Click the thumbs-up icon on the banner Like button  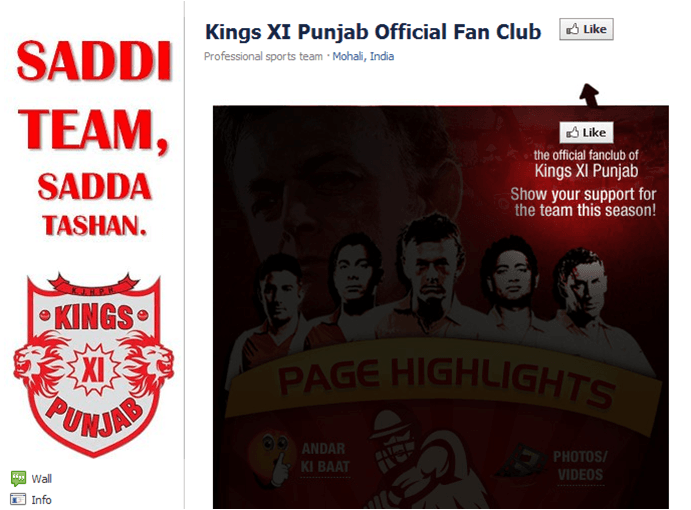click(572, 133)
